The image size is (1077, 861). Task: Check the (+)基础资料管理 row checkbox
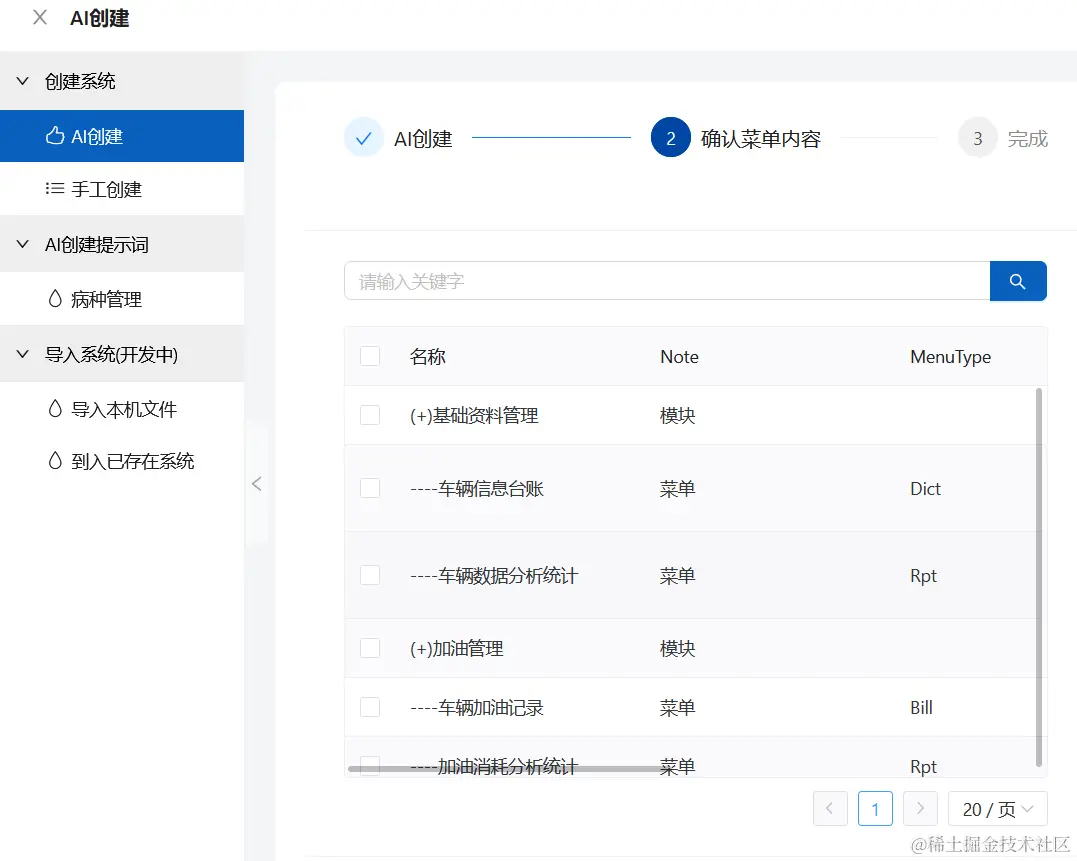[x=370, y=415]
